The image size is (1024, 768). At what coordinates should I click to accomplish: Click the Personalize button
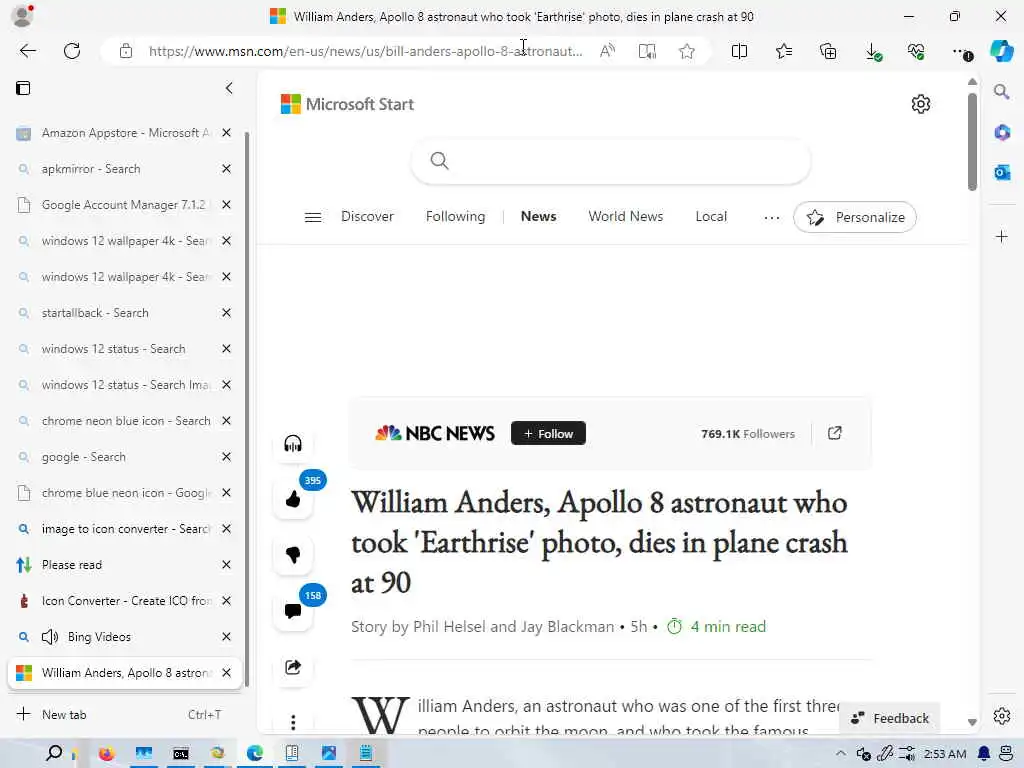click(x=855, y=217)
